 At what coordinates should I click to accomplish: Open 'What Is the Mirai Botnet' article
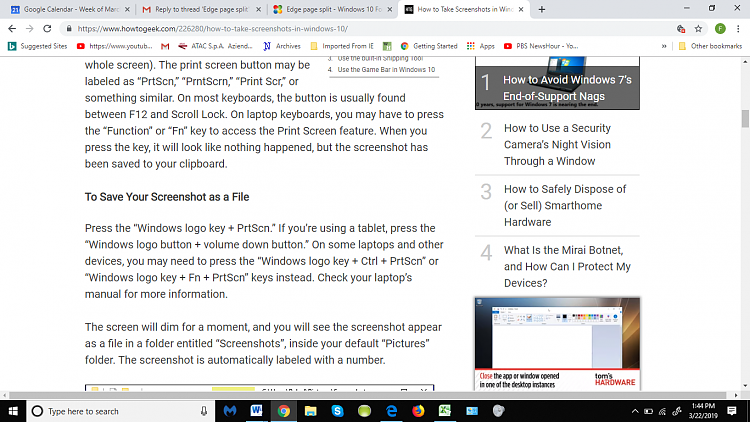tap(567, 267)
